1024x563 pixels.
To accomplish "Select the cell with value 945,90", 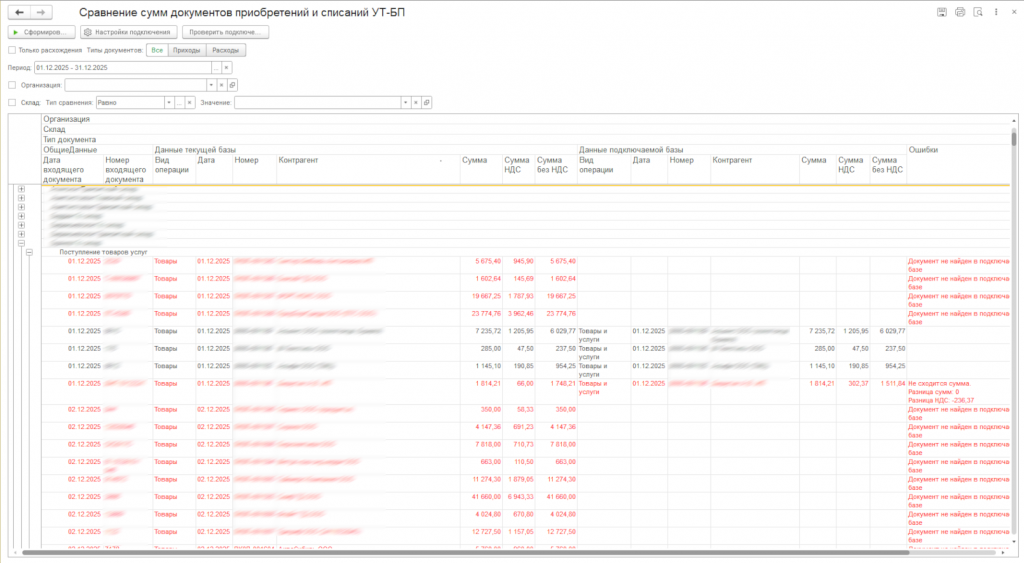I will 518,265.
